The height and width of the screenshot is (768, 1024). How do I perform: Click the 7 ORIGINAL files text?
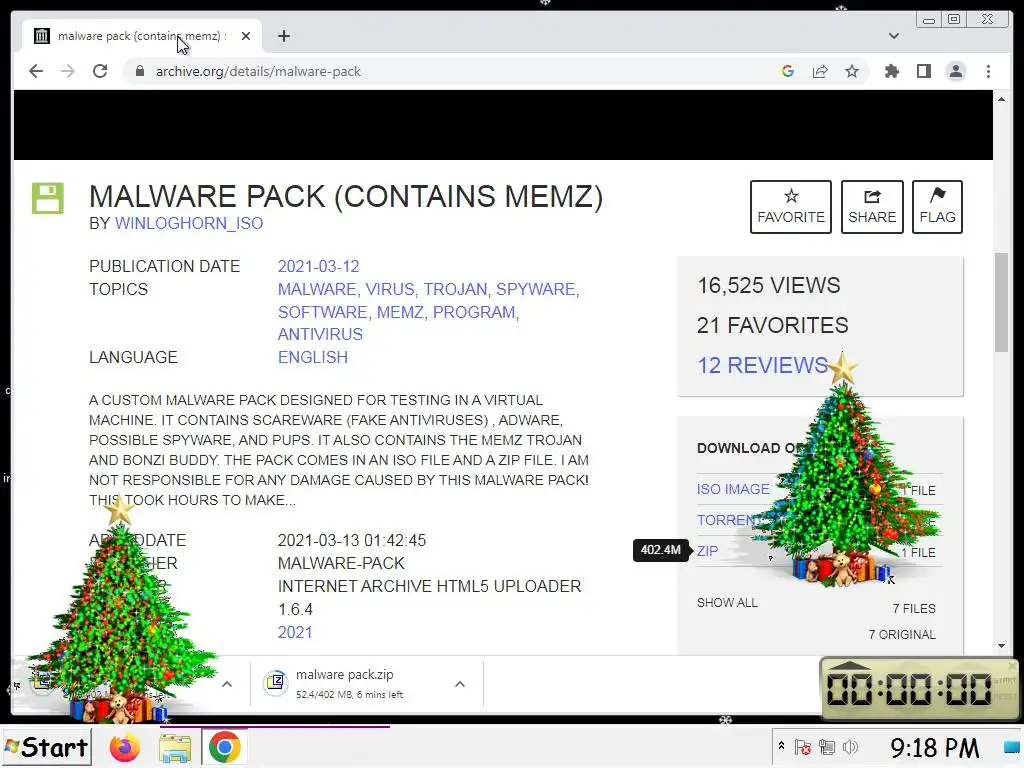[902, 635]
